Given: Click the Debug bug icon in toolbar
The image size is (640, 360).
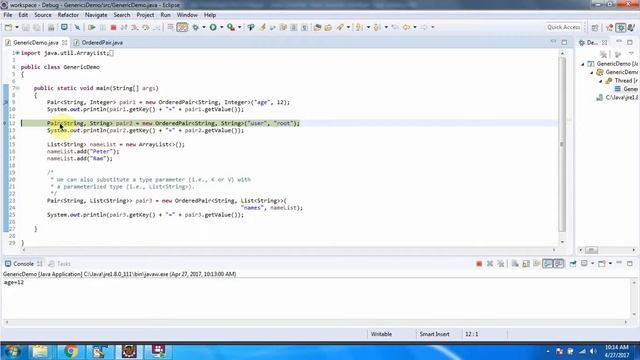Looking at the screenshot, I should click(x=196, y=27).
